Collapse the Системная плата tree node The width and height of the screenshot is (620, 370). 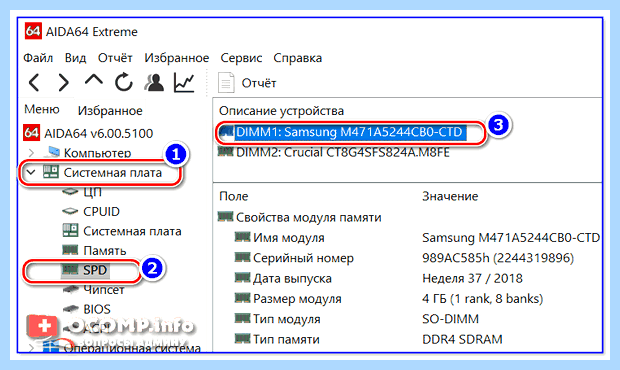click(31, 172)
